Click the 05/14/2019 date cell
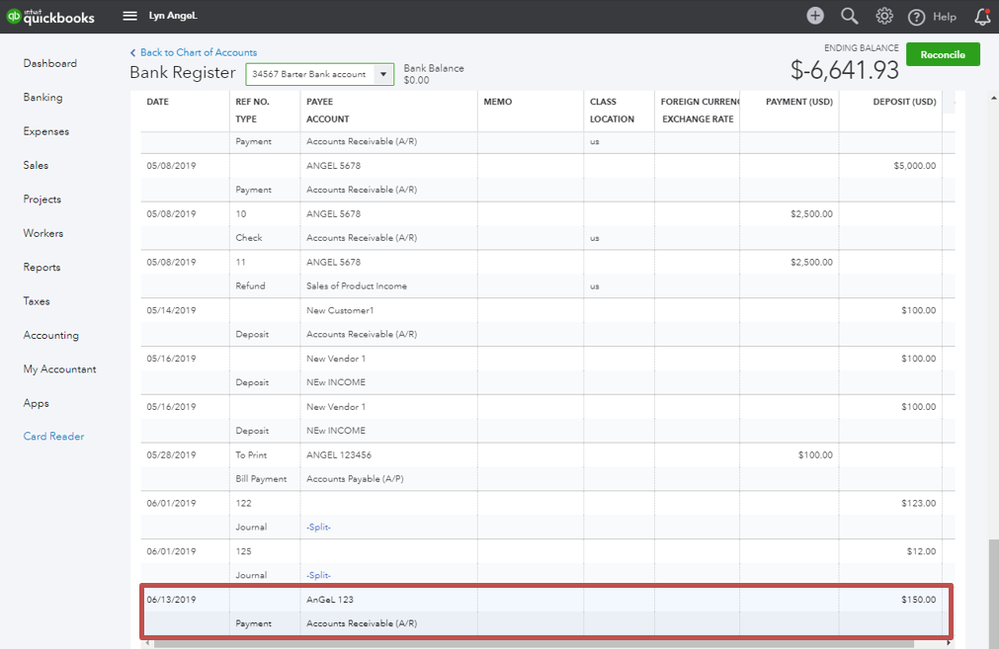The width and height of the screenshot is (999, 649). click(171, 310)
